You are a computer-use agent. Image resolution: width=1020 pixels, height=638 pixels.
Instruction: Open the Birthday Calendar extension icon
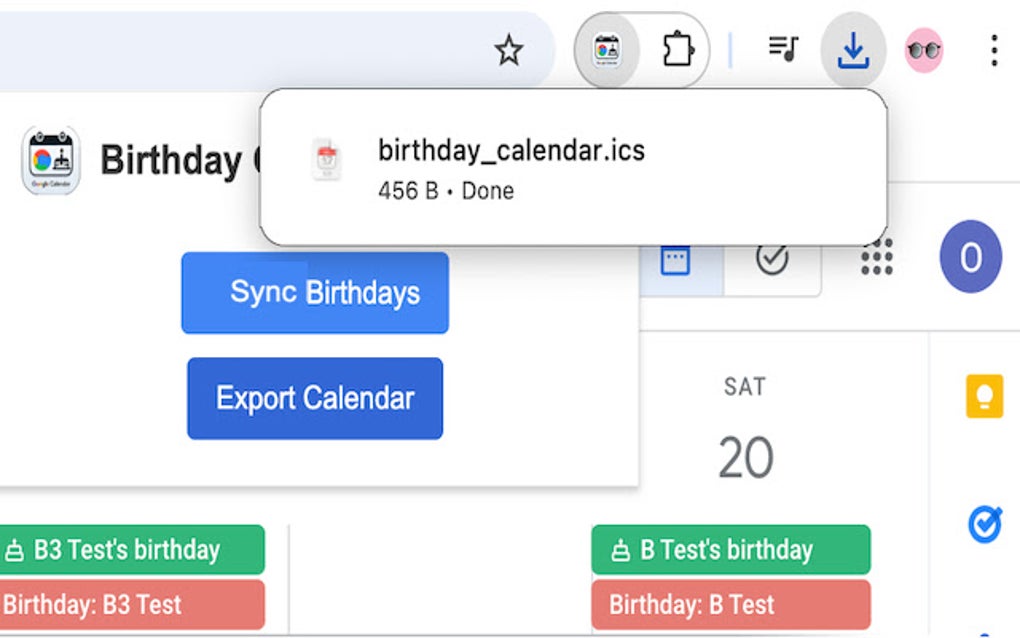coord(606,50)
